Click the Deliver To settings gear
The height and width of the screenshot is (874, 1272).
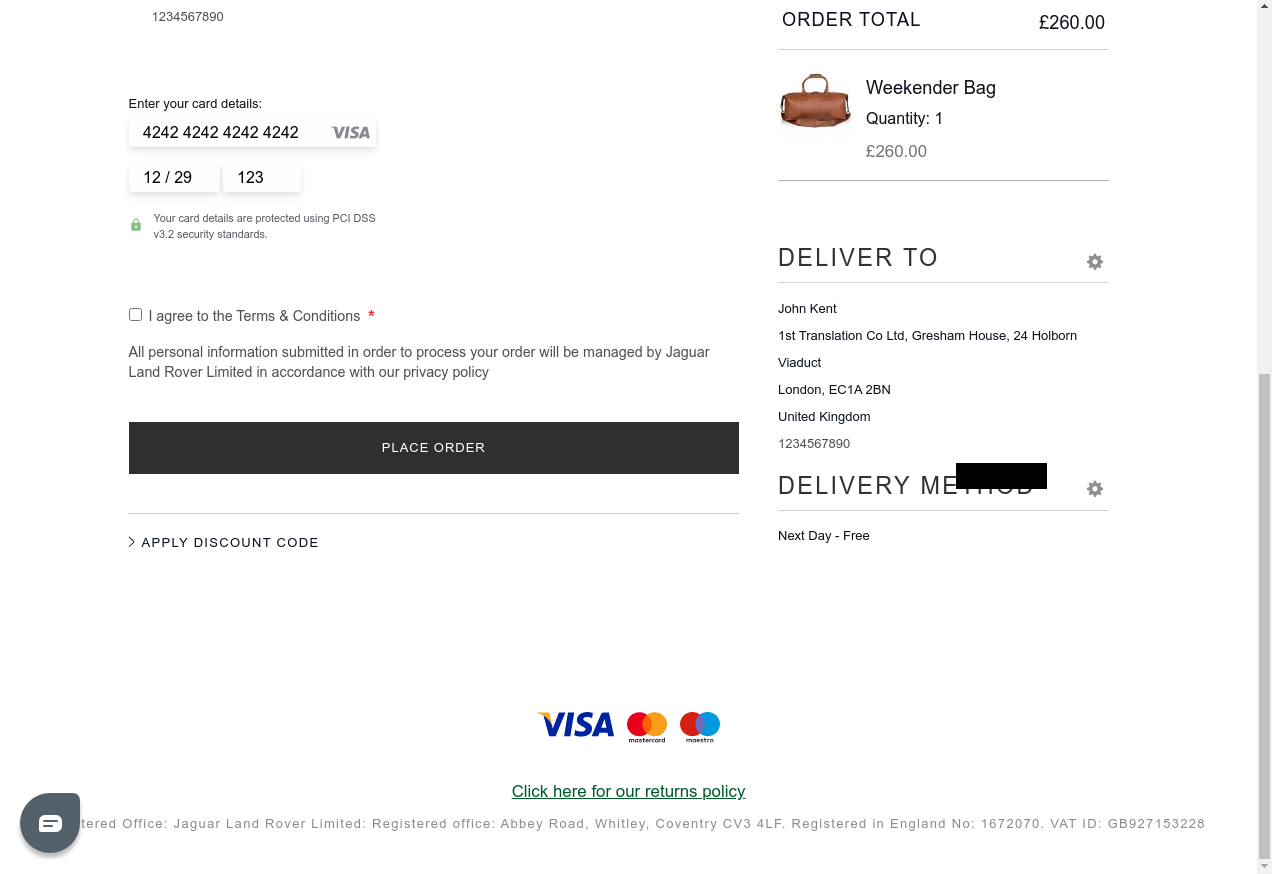[x=1095, y=262]
